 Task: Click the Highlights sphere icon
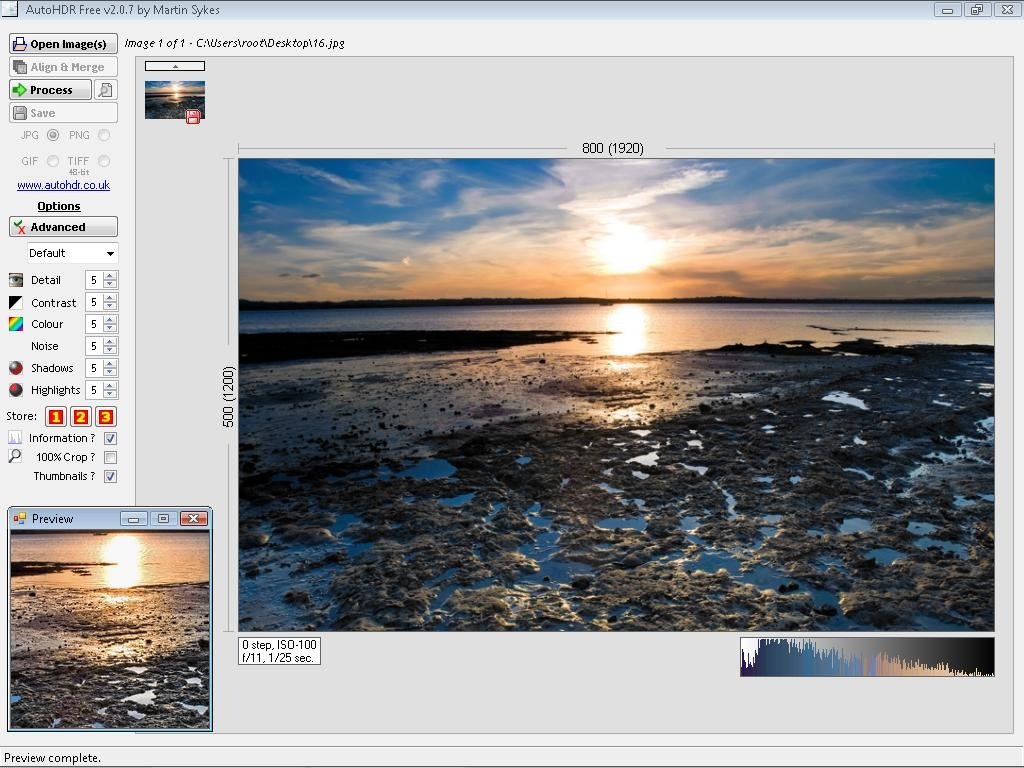click(x=16, y=390)
